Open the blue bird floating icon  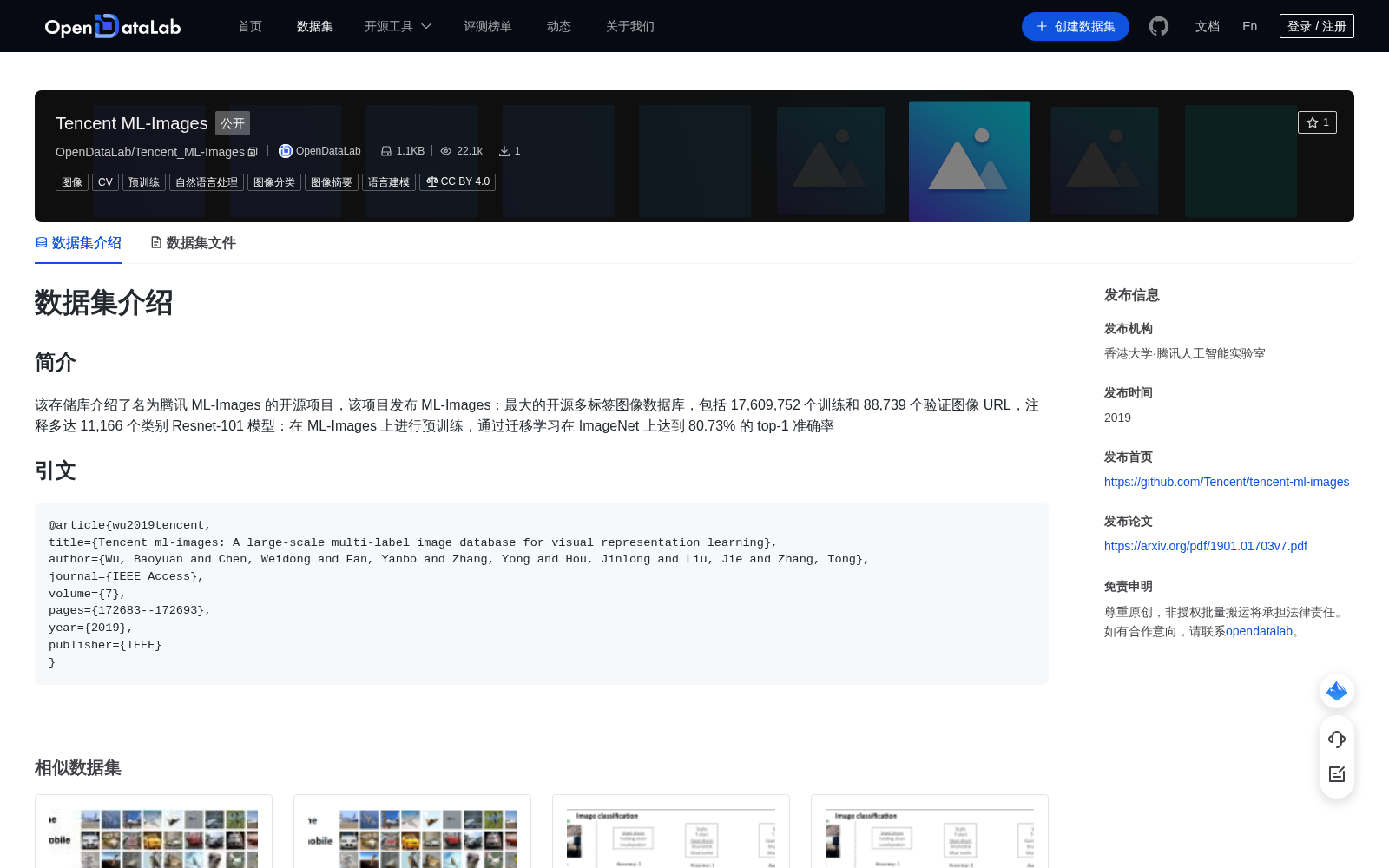click(1337, 691)
